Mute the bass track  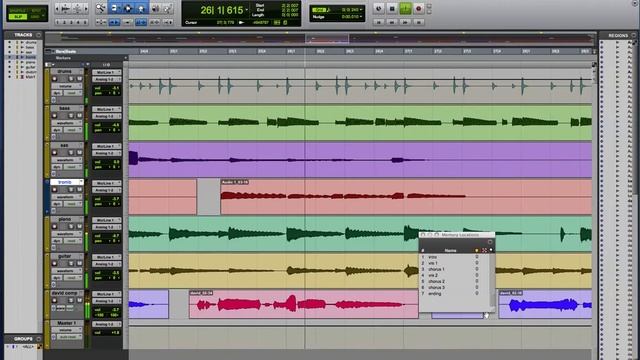tap(79, 116)
